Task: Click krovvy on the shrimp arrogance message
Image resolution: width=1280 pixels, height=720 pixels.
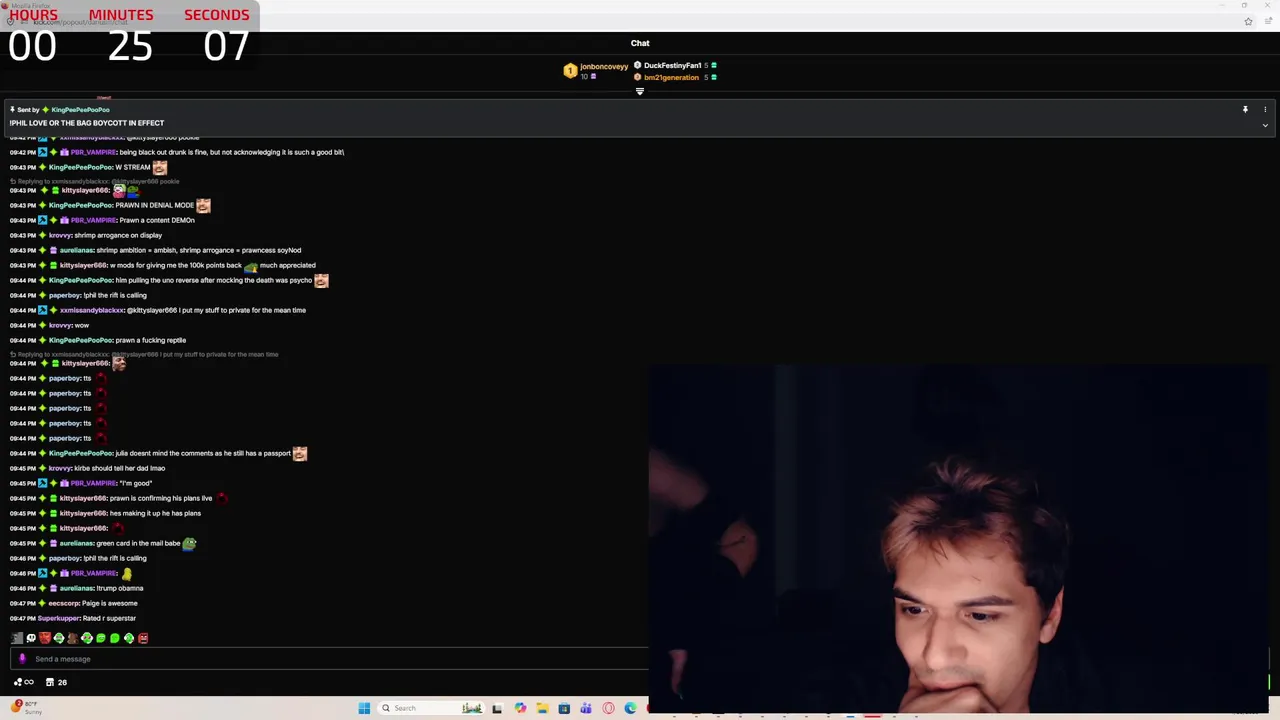Action: pyautogui.click(x=60, y=235)
